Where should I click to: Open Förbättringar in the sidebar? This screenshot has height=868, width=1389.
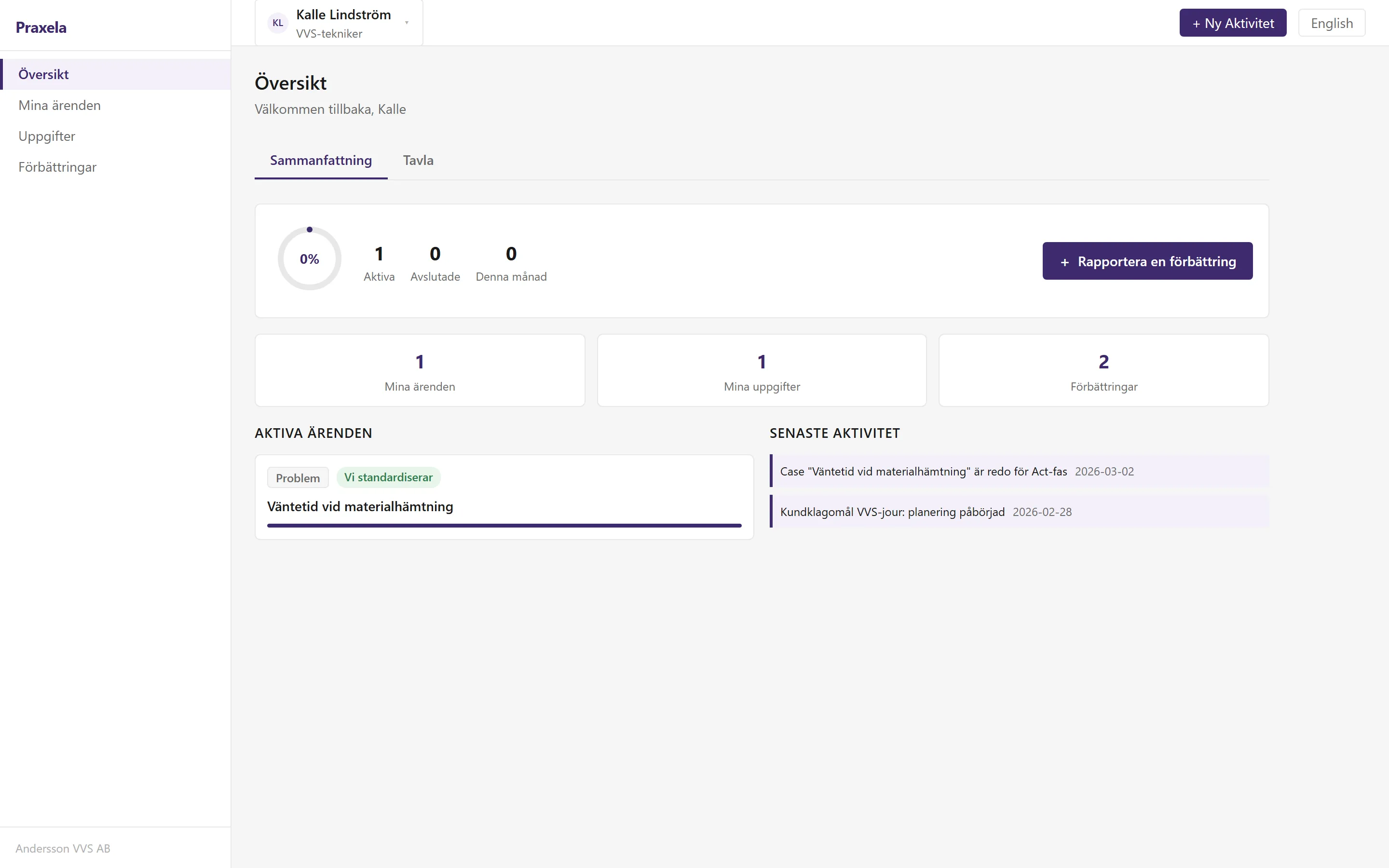pyautogui.click(x=115, y=167)
